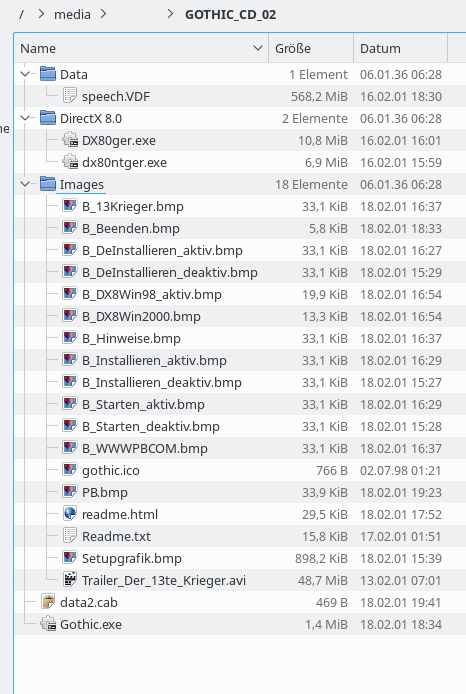Click the Trailer_Der_13te_Krieger.avi video icon
Screen dimensions: 466x694
tap(69, 579)
